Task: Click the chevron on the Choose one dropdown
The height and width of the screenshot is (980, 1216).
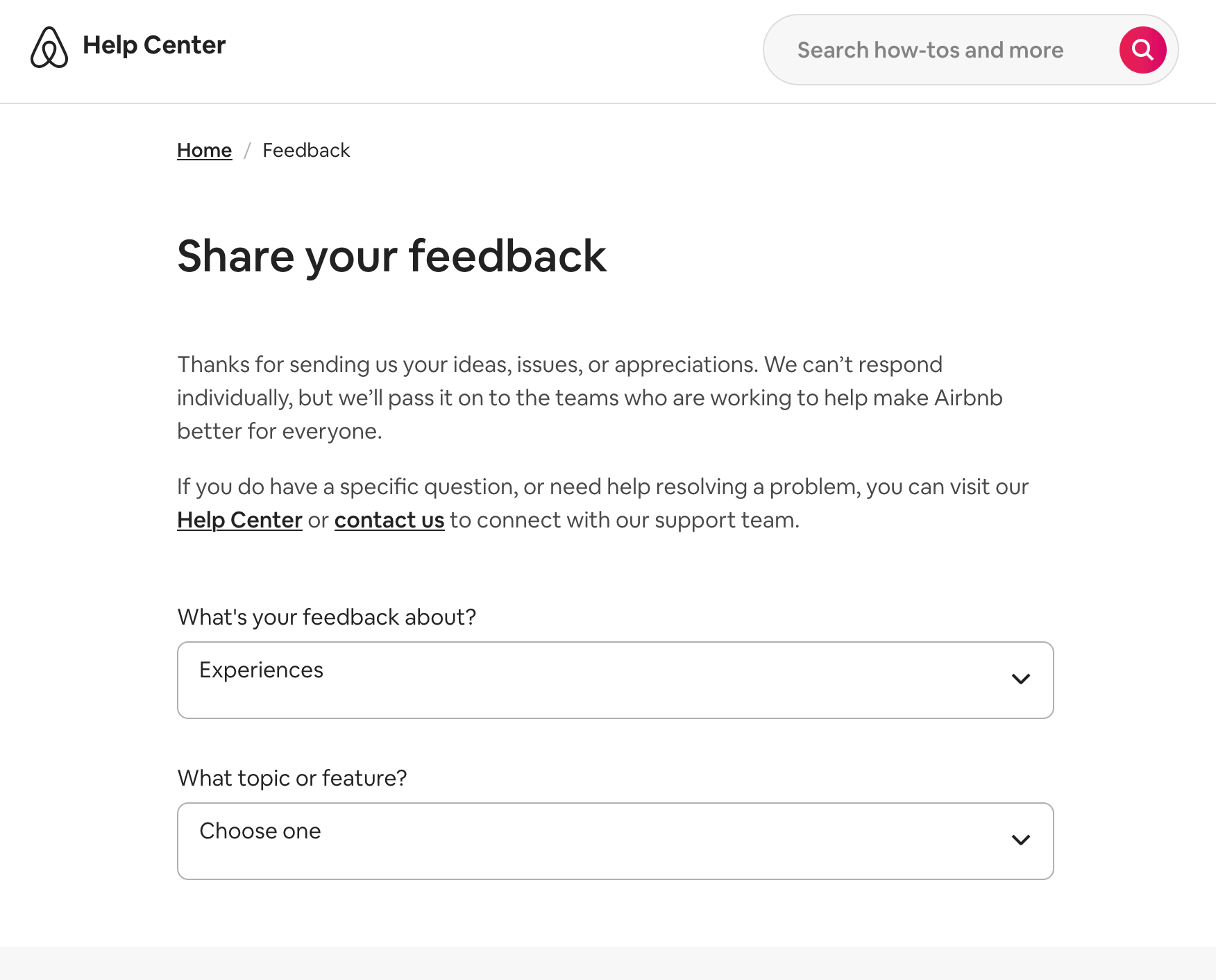Action: 1021,840
